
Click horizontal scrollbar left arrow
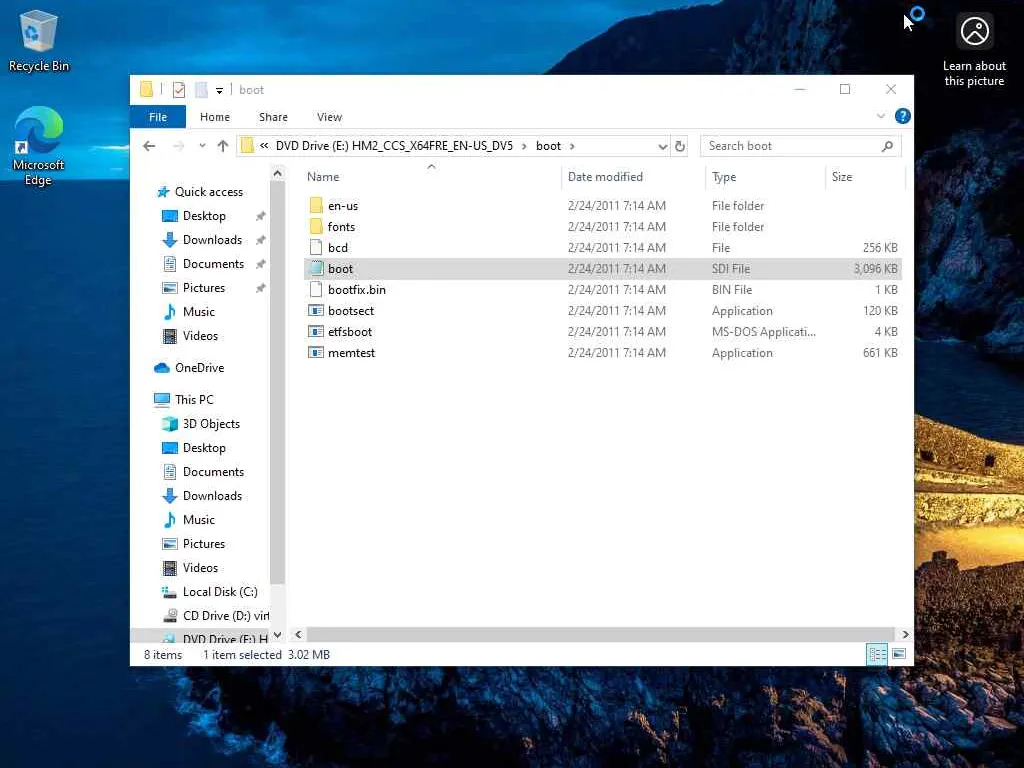298,634
